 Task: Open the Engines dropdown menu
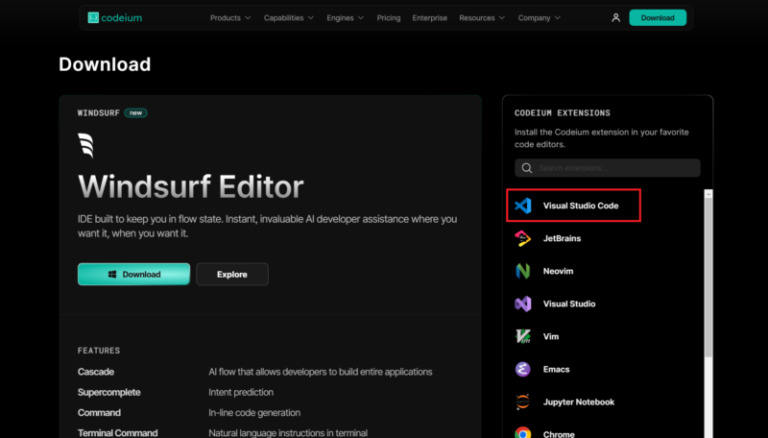(x=346, y=18)
